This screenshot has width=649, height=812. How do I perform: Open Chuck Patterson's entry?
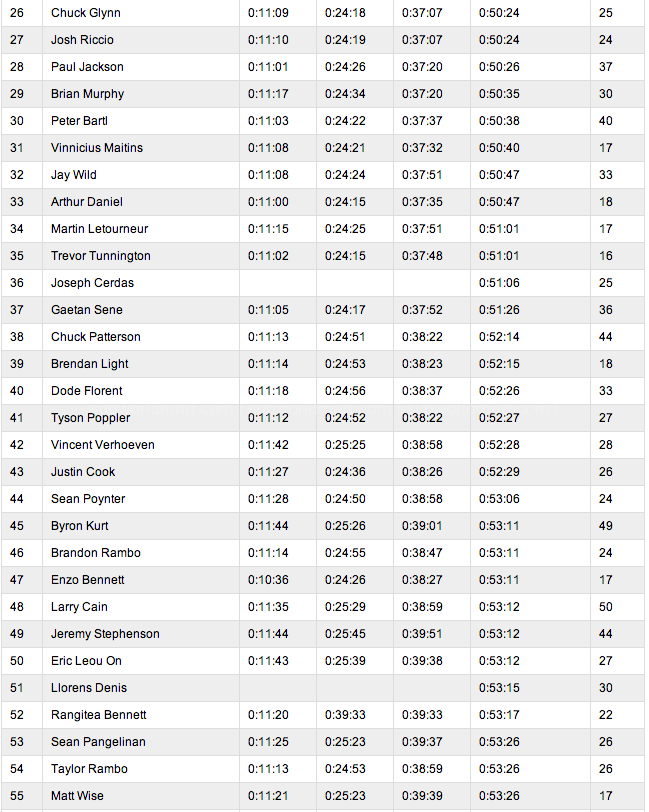96,337
